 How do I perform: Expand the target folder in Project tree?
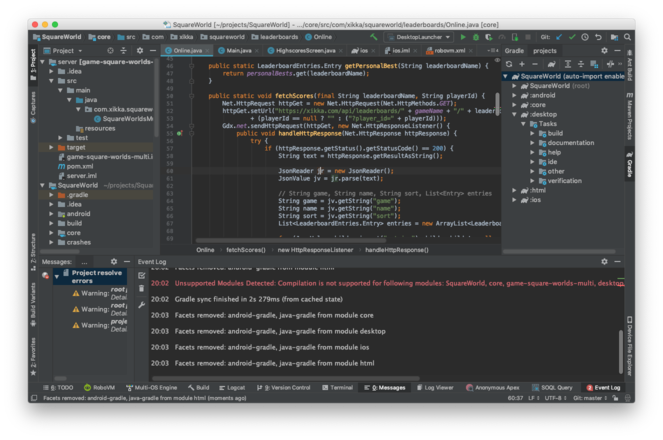[51, 148]
